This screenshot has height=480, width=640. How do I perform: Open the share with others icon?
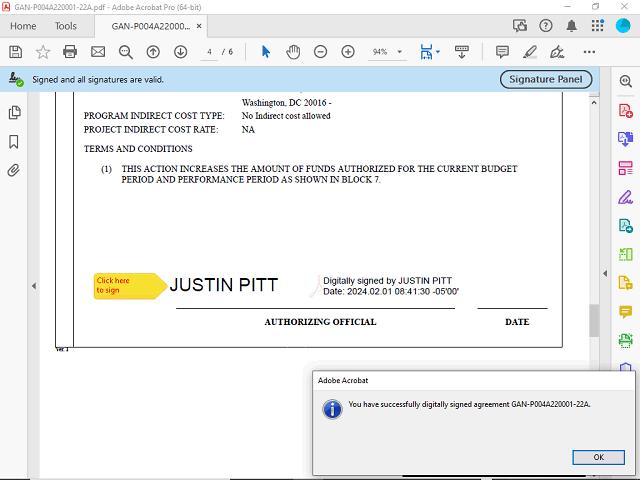(520, 26)
